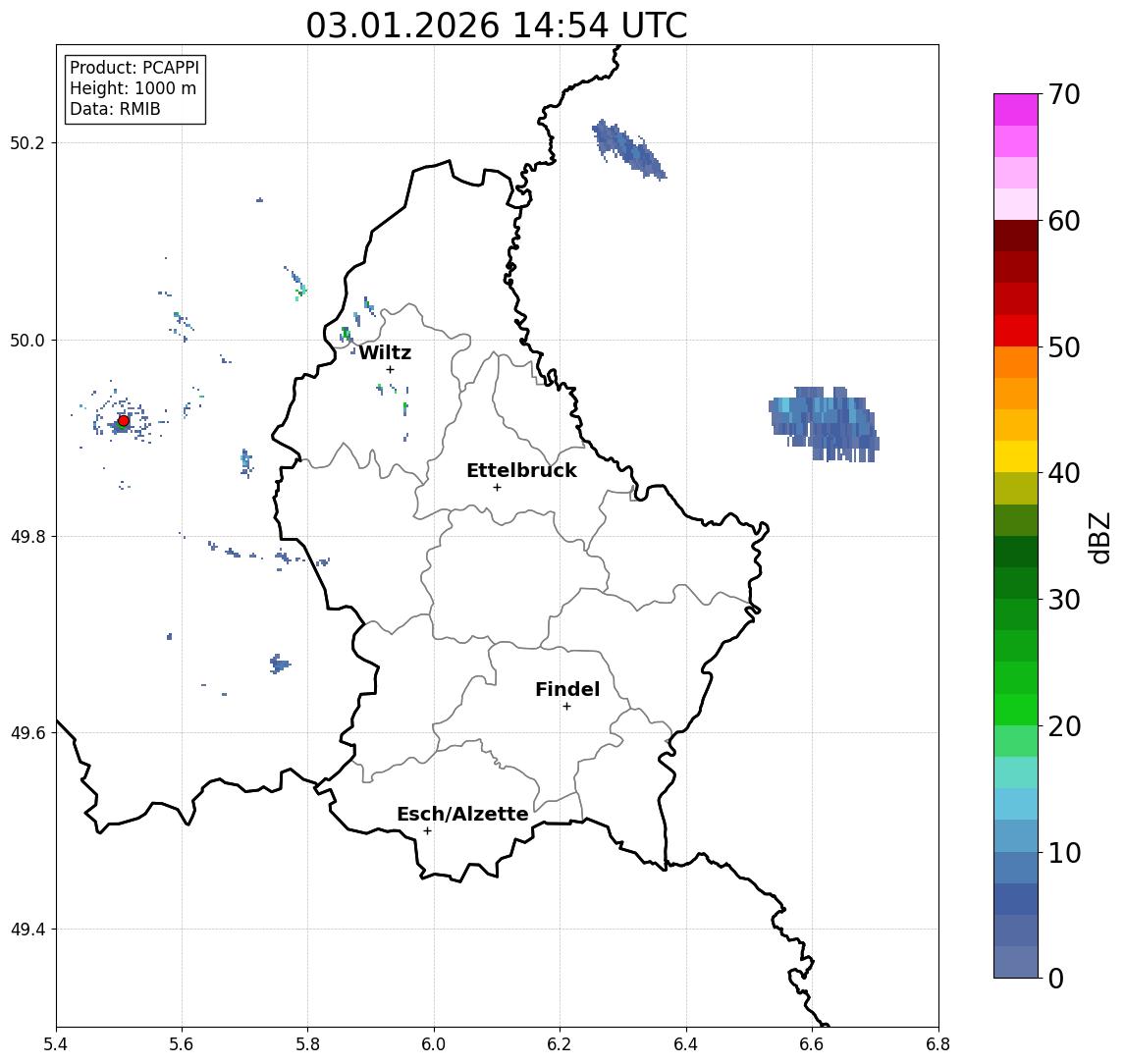Click the colorbar tick label 60
Screen dimensions: 1124x1064
(x=1064, y=221)
